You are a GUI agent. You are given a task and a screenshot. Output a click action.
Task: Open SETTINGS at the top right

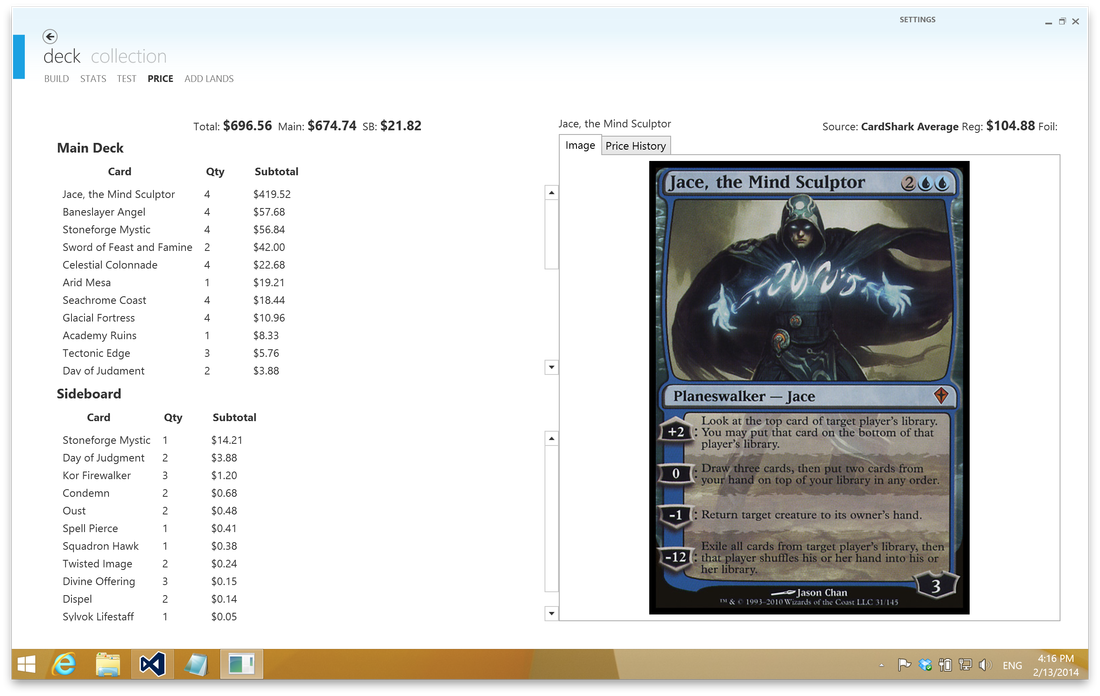917,19
